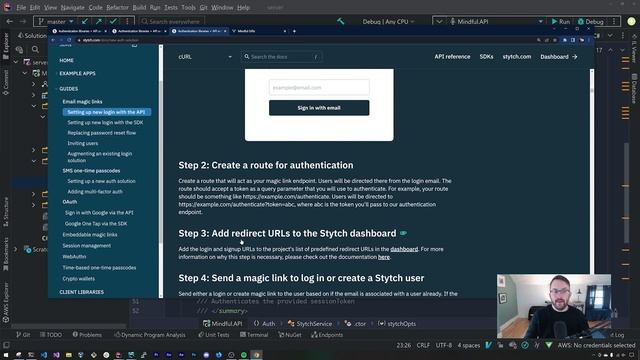Image resolution: width=640 pixels, height=360 pixels.
Task: Click the browser back arrow
Action: pyautogui.click(x=53, y=40)
